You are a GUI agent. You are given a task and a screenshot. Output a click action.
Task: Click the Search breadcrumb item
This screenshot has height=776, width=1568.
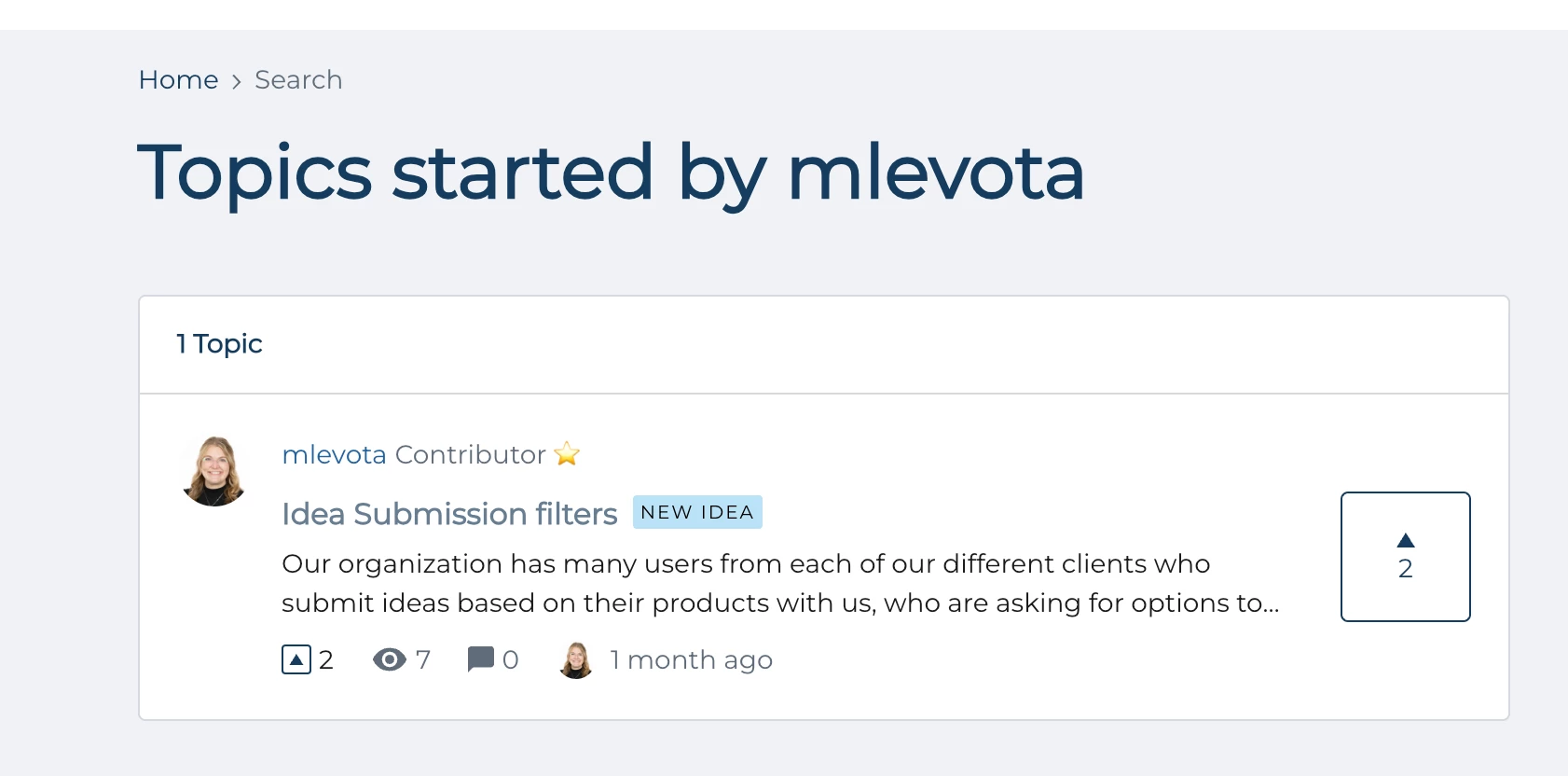(x=298, y=80)
